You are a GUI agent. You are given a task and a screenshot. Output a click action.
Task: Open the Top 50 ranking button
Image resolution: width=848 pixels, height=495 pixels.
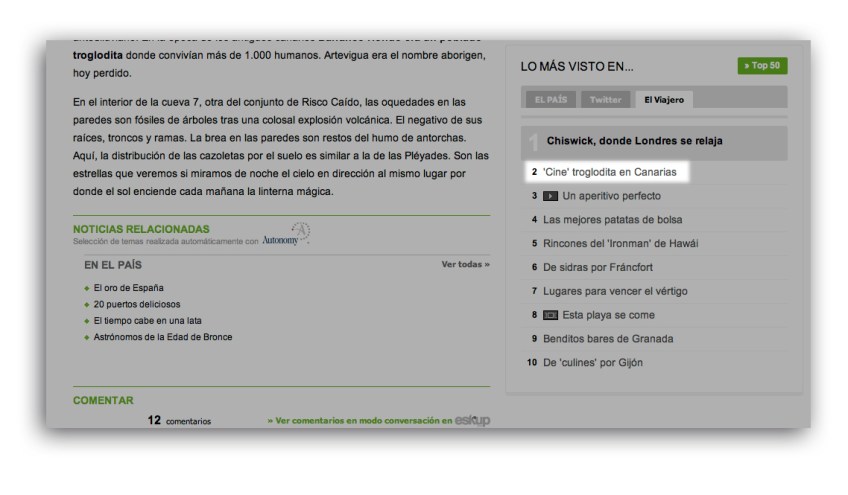click(762, 66)
